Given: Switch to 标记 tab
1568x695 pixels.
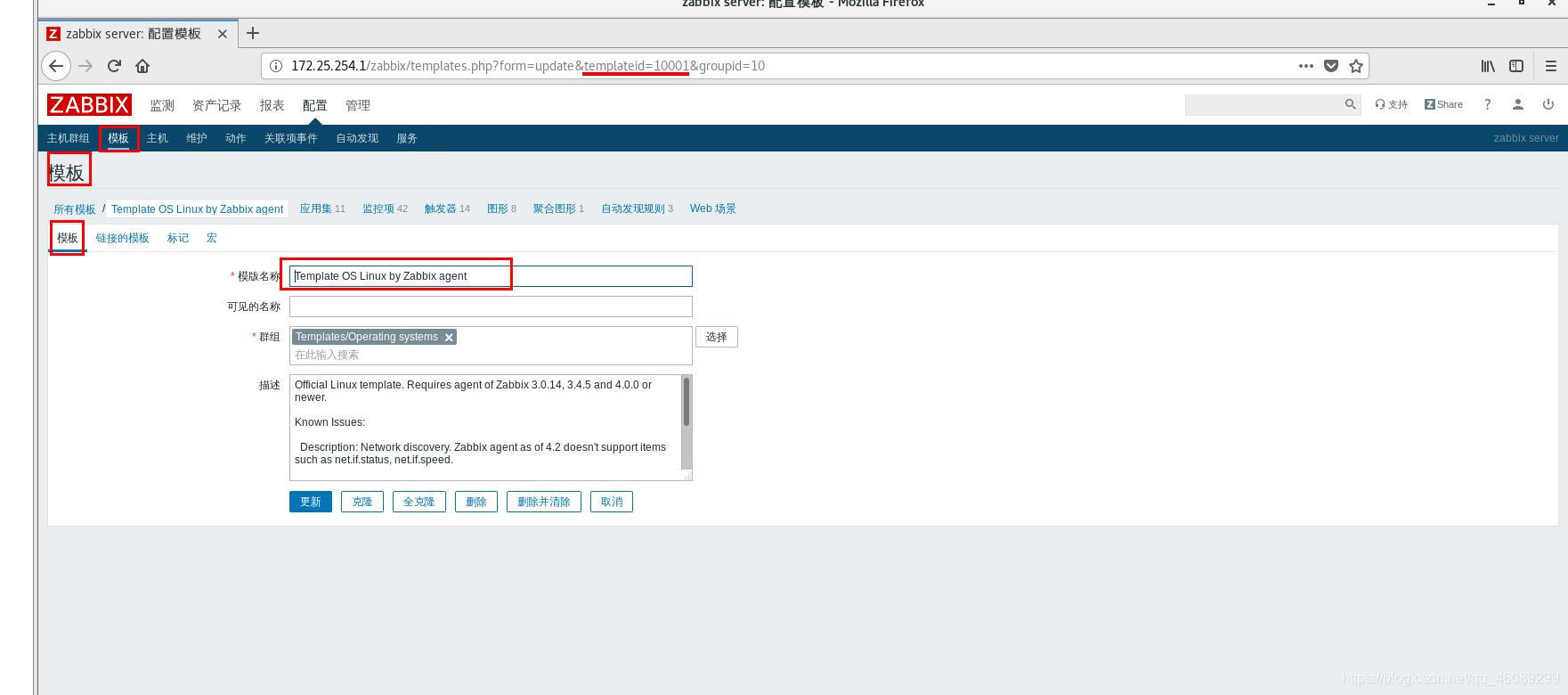Looking at the screenshot, I should pyautogui.click(x=178, y=238).
